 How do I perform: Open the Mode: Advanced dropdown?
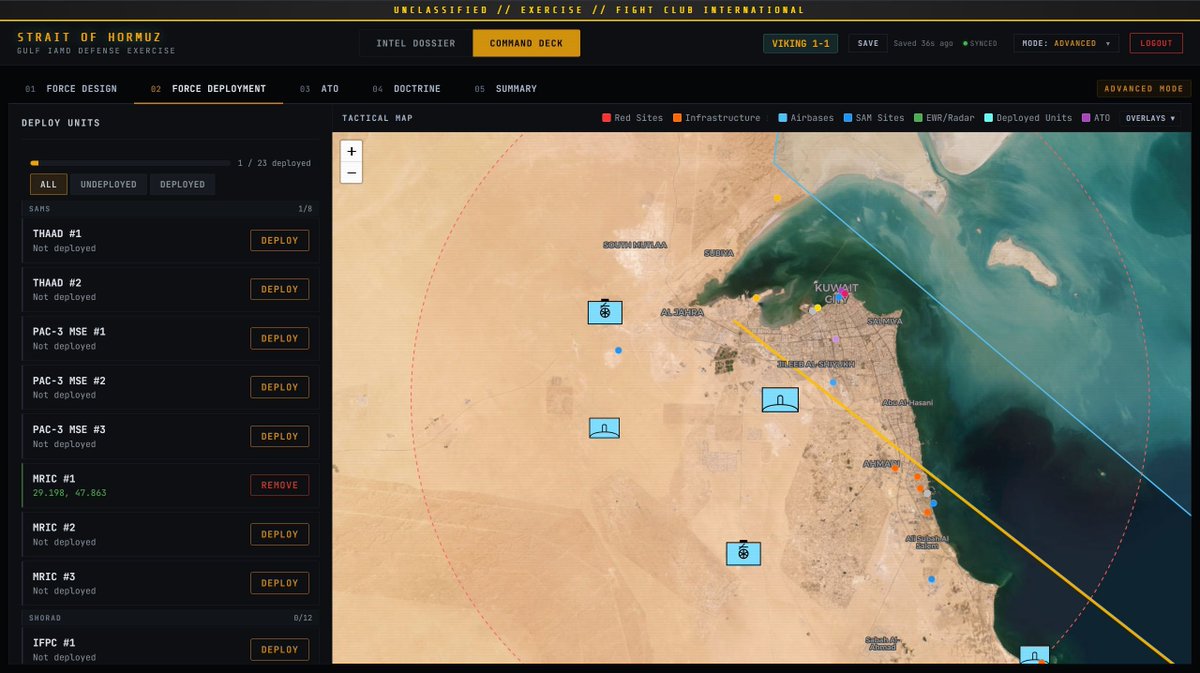pyautogui.click(x=1065, y=44)
